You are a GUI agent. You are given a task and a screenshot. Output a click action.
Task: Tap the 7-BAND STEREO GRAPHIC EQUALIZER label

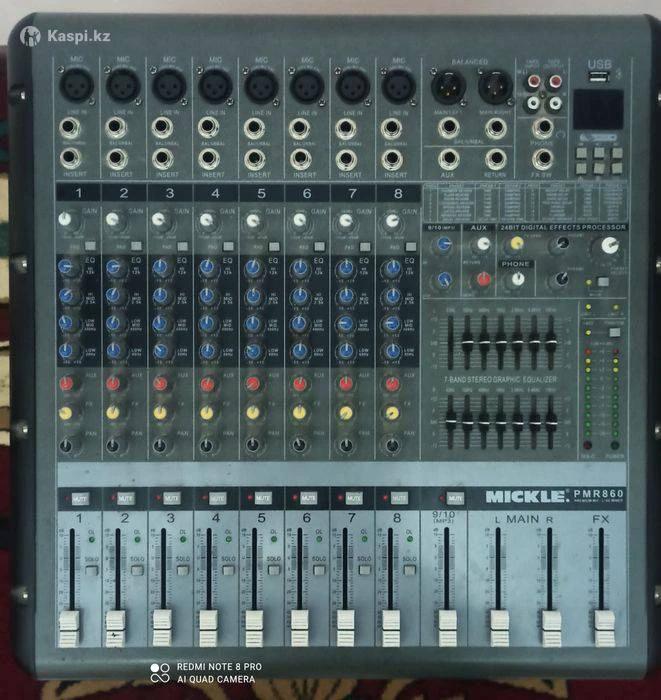click(500, 379)
